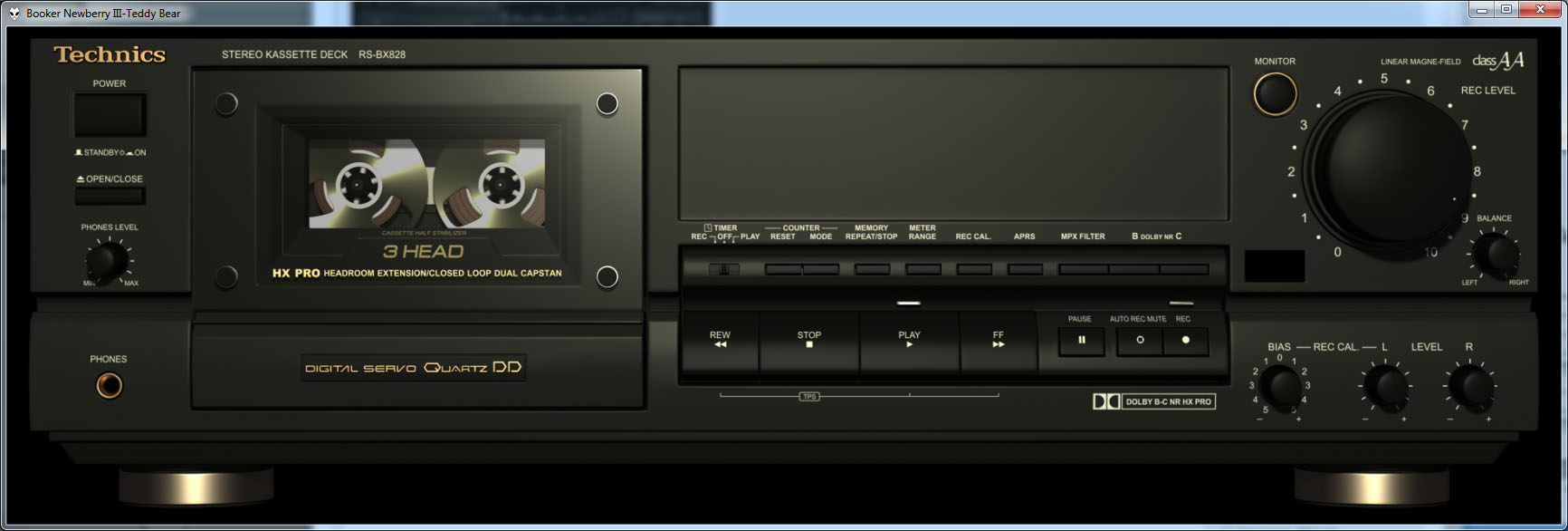Click the REC CAL. R level knob
Viewport: 1568px width, 531px height.
point(1470,387)
